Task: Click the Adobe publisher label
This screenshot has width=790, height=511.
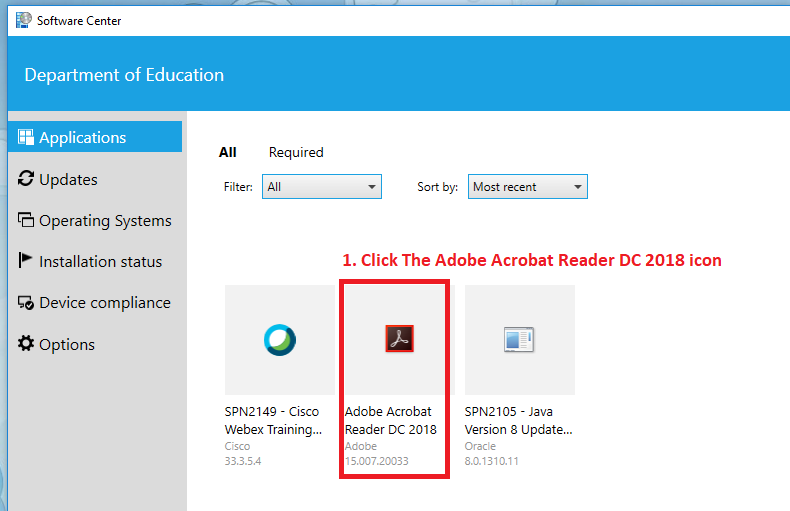Action: click(x=361, y=446)
